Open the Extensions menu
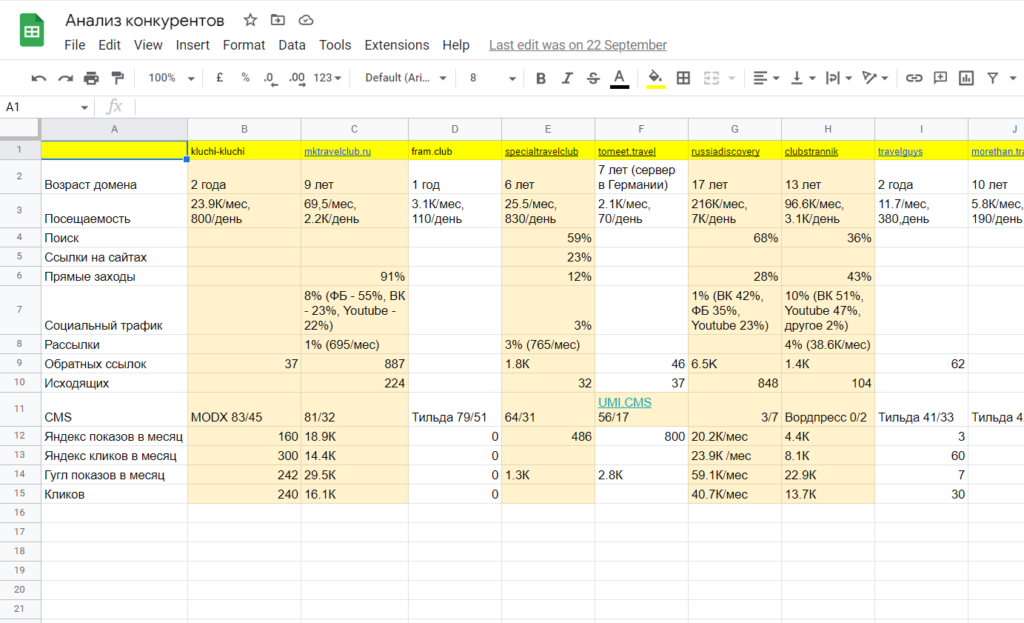 tap(396, 45)
